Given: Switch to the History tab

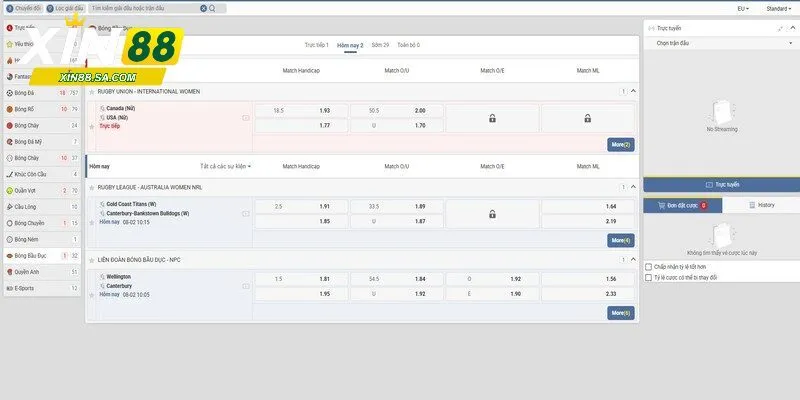Looking at the screenshot, I should click(760, 205).
